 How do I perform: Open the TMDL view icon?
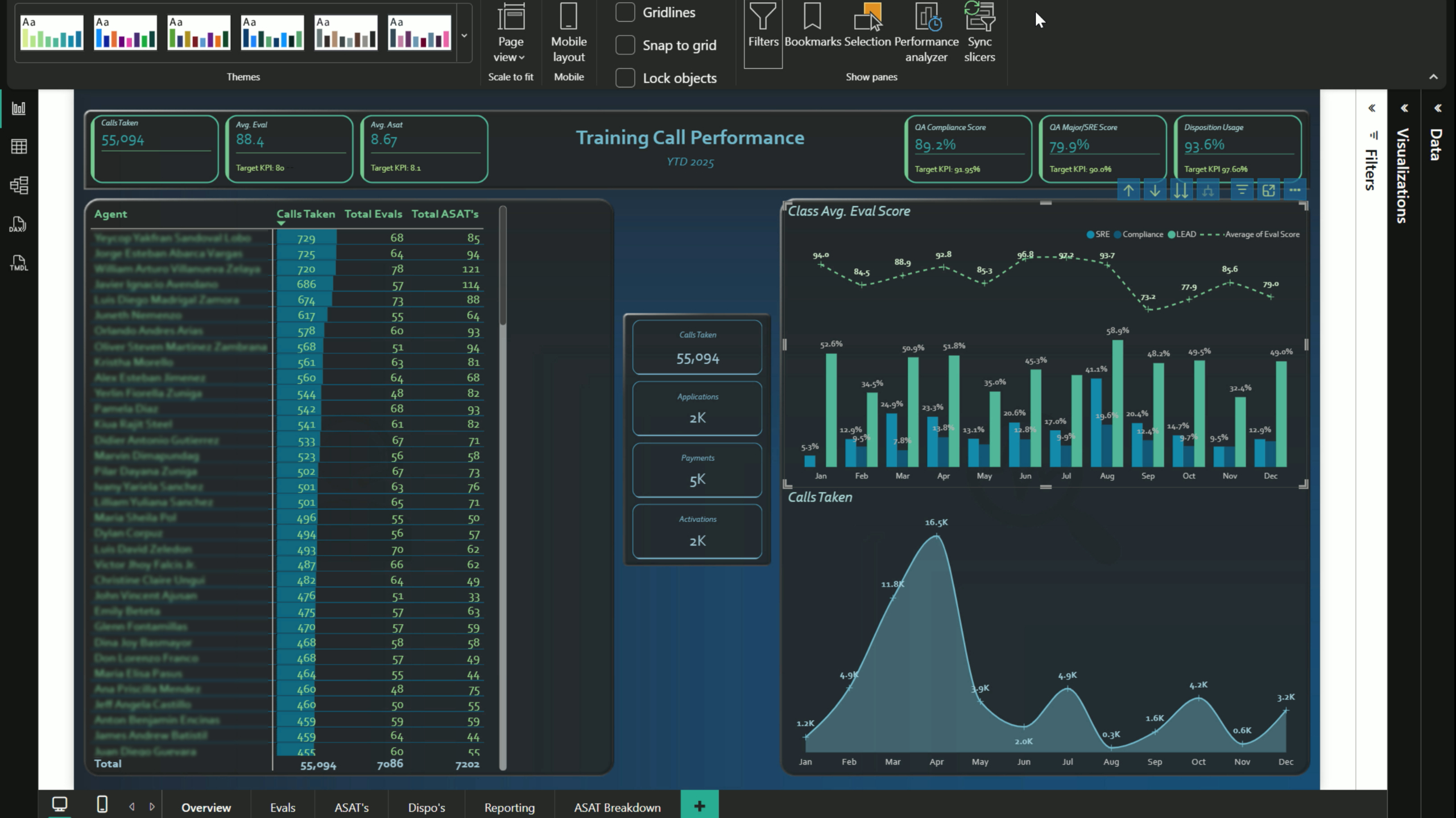coord(19,263)
